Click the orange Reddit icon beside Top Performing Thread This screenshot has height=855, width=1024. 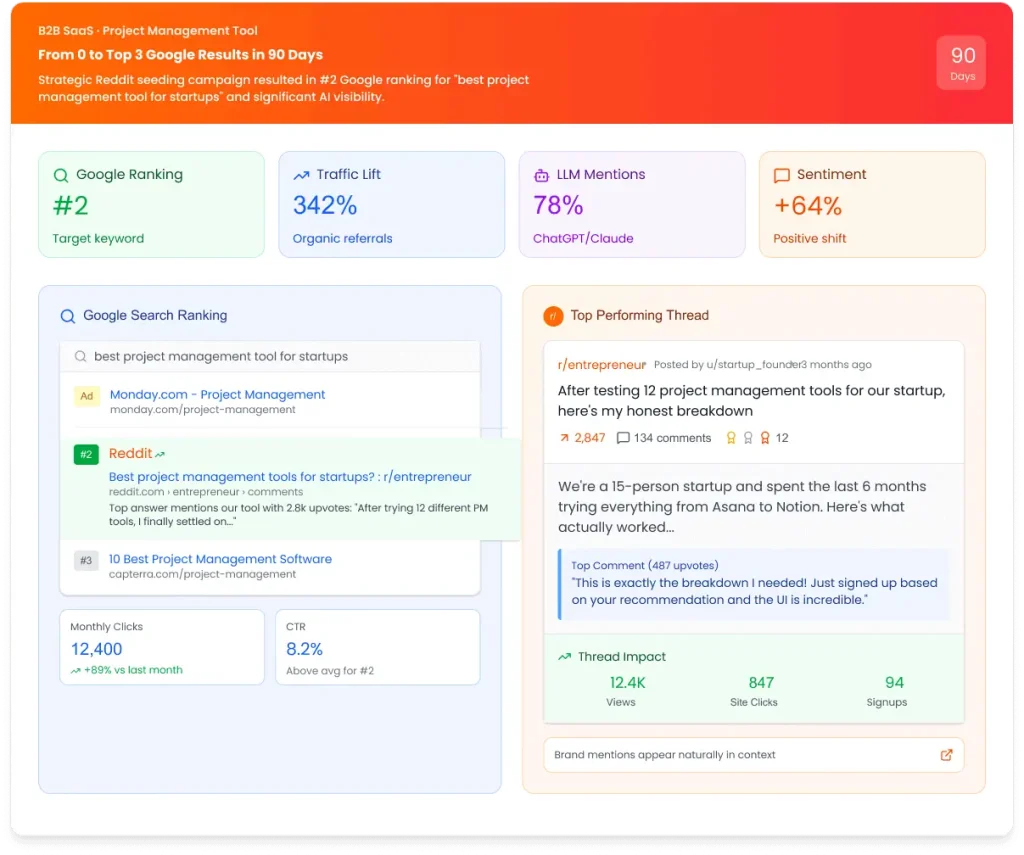pos(553,316)
